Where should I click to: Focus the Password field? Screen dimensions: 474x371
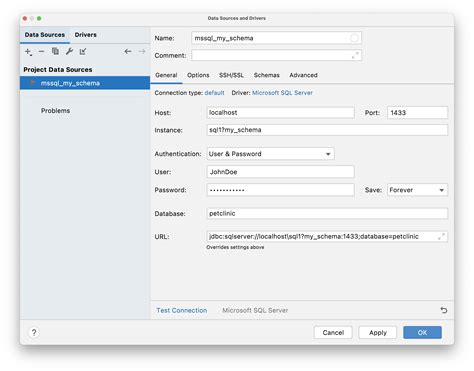(x=280, y=190)
